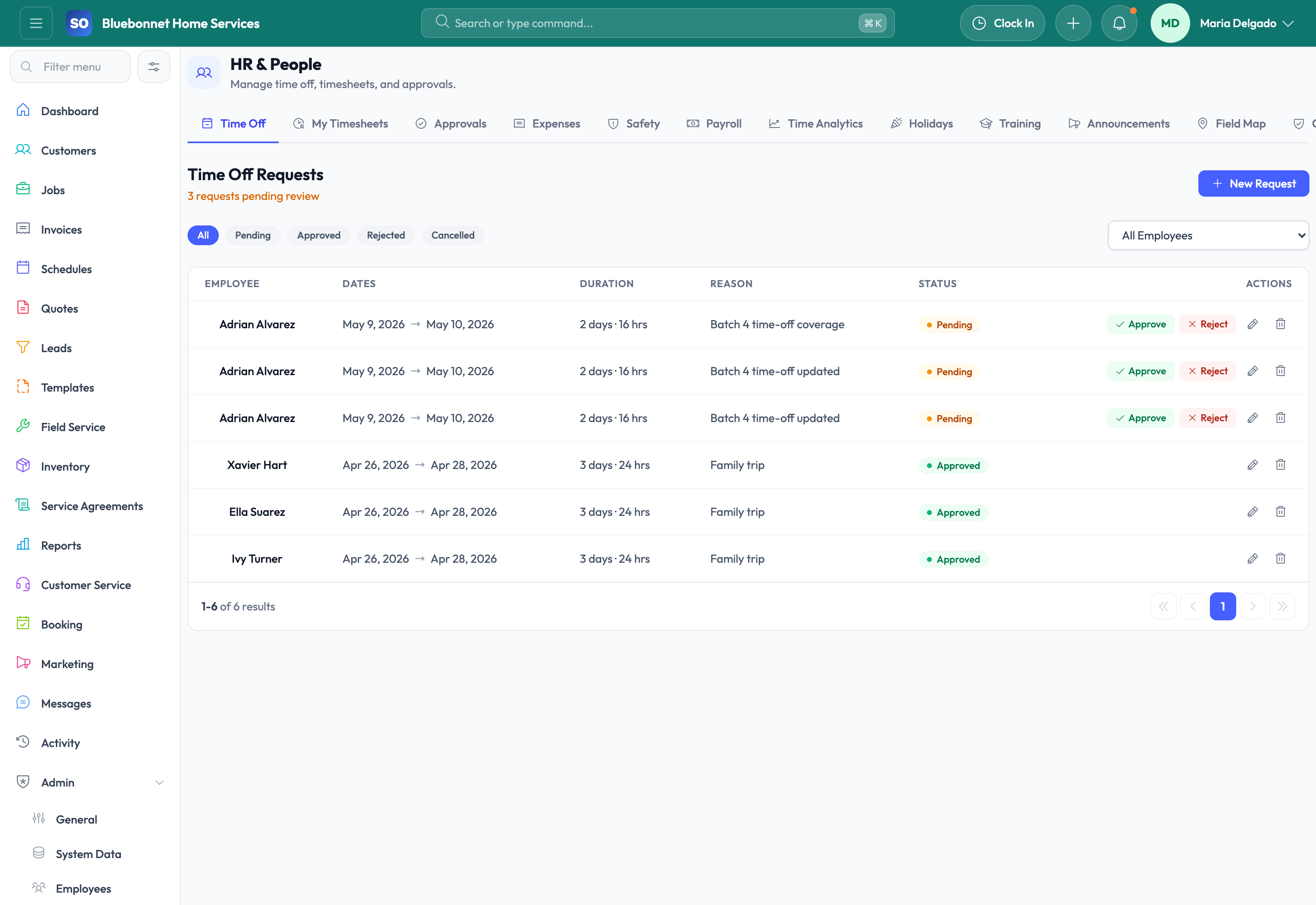Viewport: 1316px width, 905px height.
Task: Open Messages in sidebar
Action: click(x=90, y=704)
